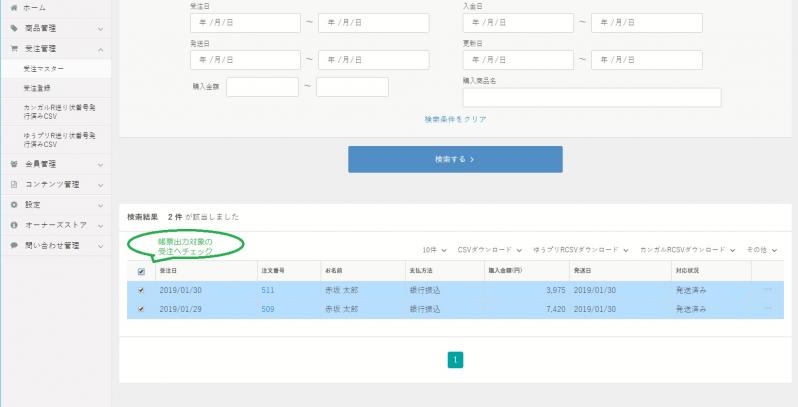The image size is (798, 407).
Task: Select 受注登録 in the sidebar
Action: click(x=56, y=88)
